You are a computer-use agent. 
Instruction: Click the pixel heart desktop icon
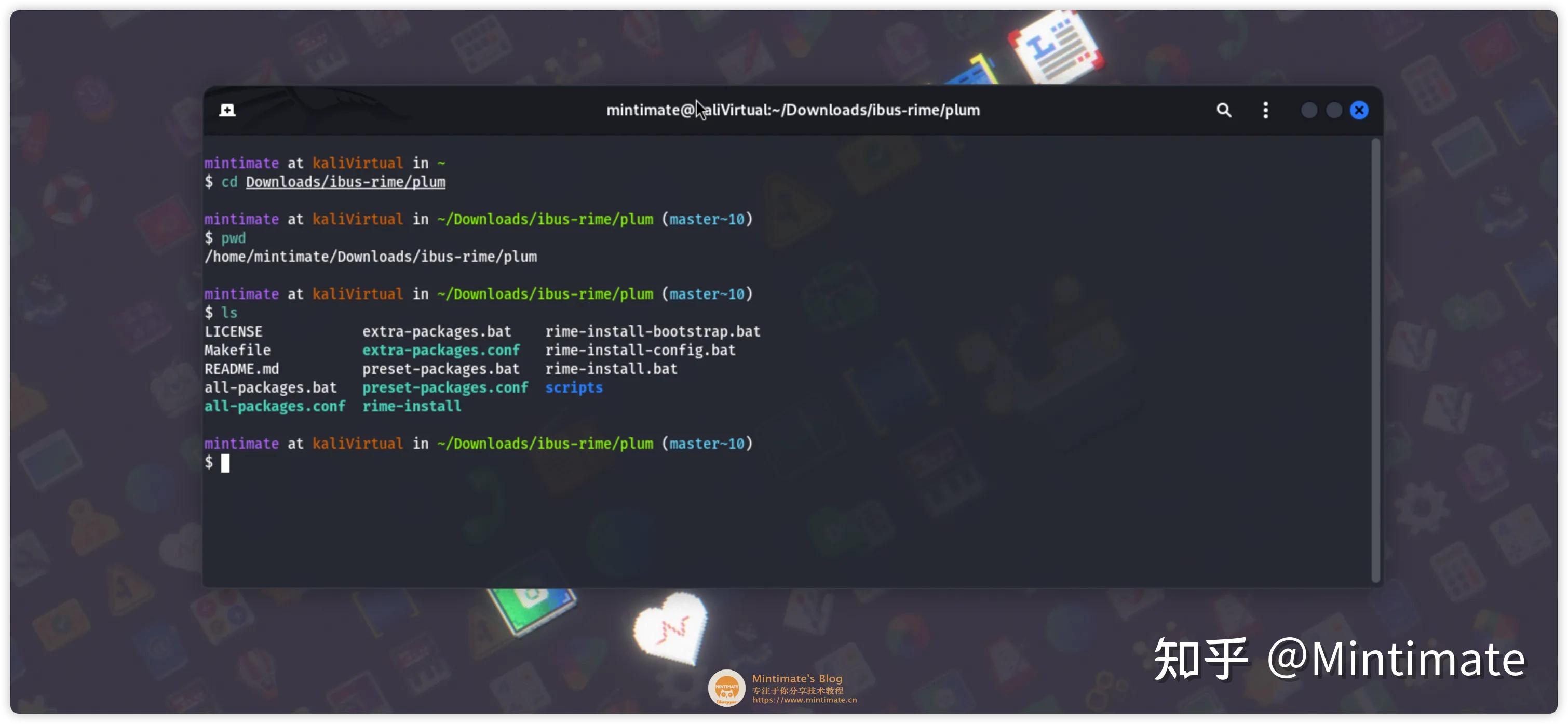coord(671,629)
